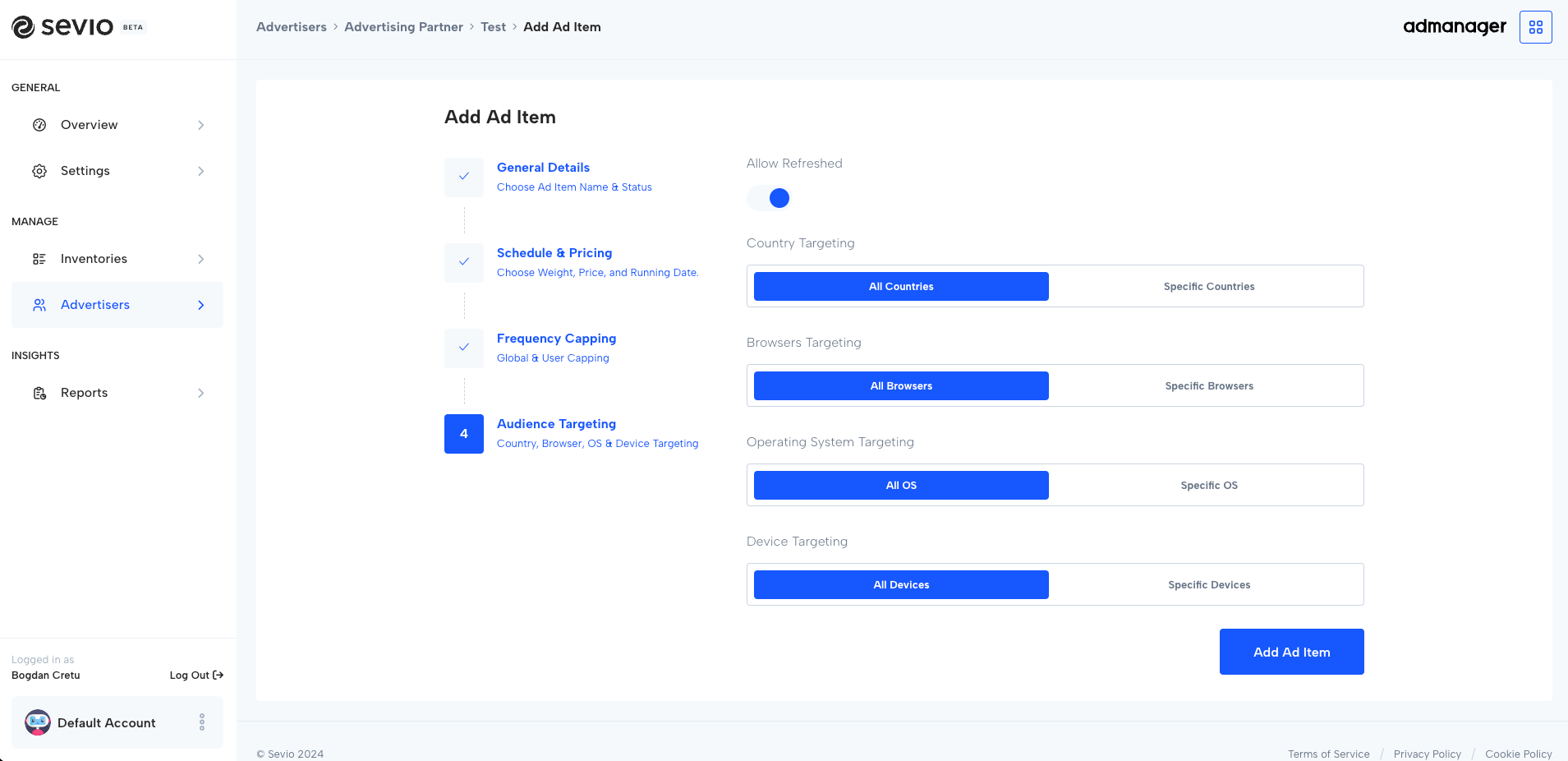Disable the Allow Refreshed toggle
1568x761 pixels.
pos(770,198)
